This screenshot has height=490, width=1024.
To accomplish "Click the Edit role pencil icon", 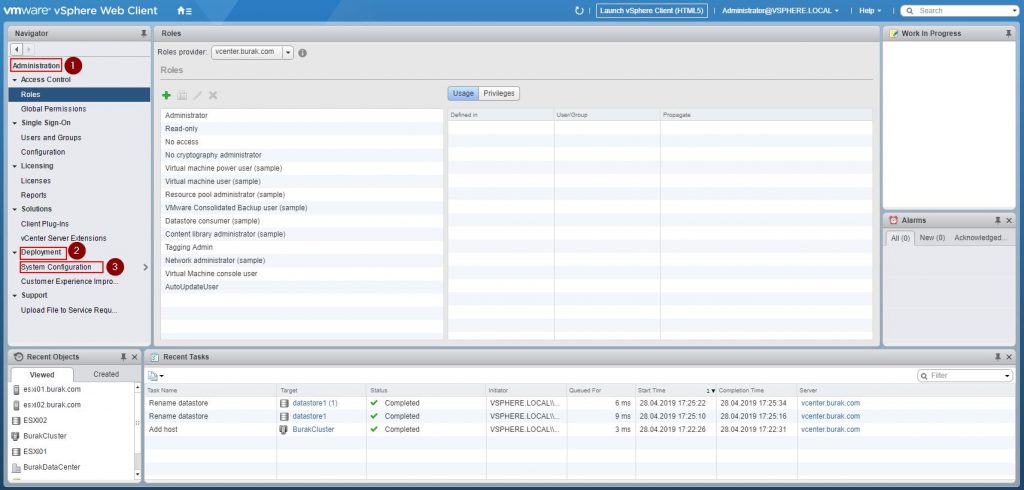I will [197, 95].
